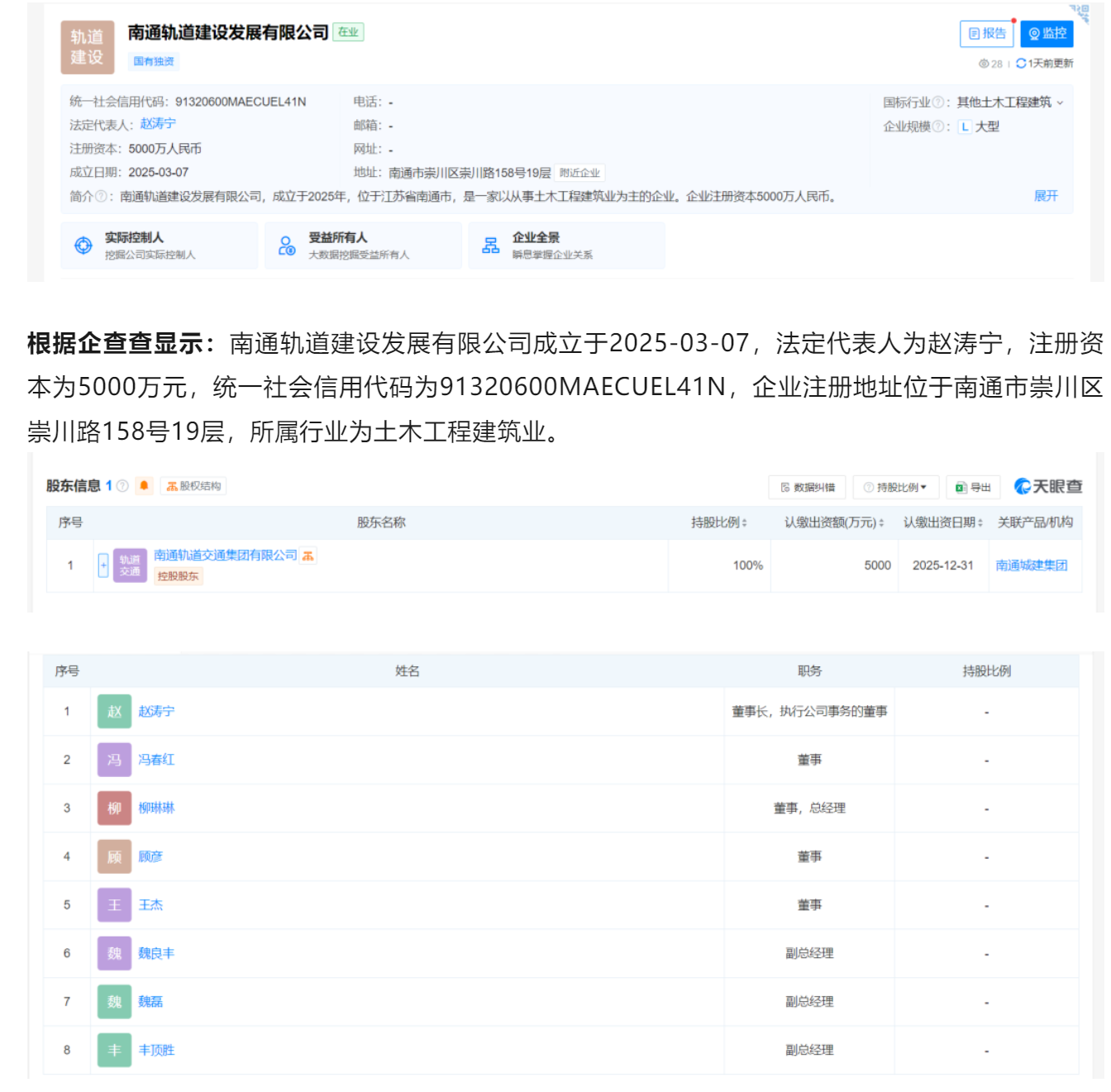Open 魏磊 personnel link
This screenshot has height=1092, width=1111.
[150, 1001]
